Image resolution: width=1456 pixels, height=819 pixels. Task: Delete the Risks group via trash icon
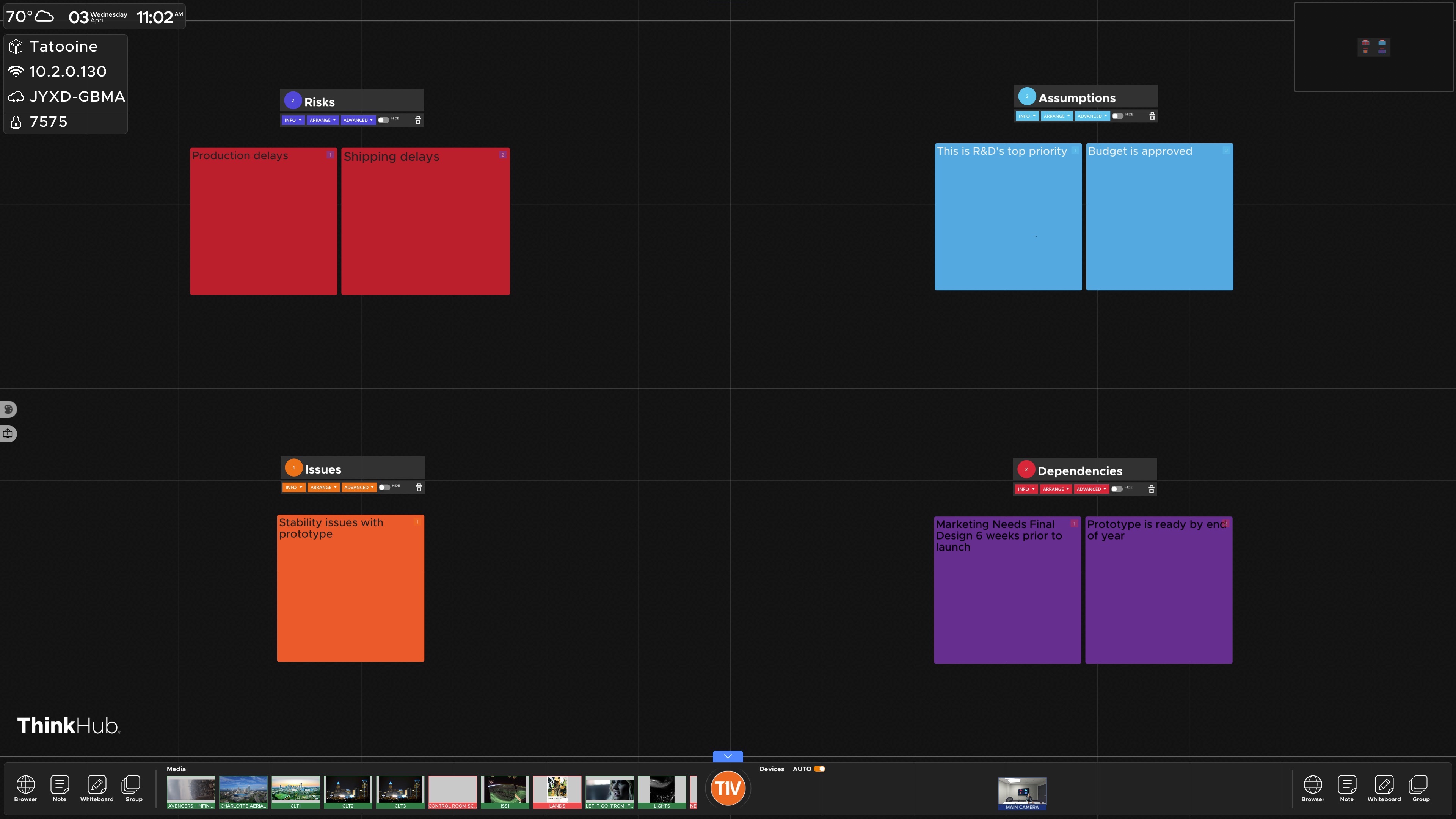click(418, 121)
